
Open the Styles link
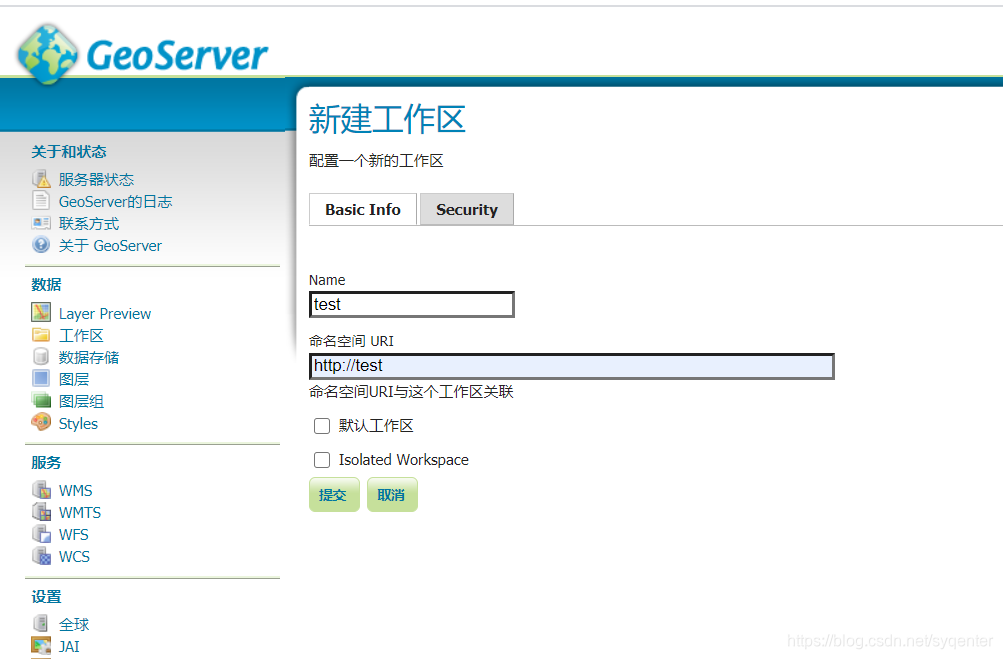[78, 424]
